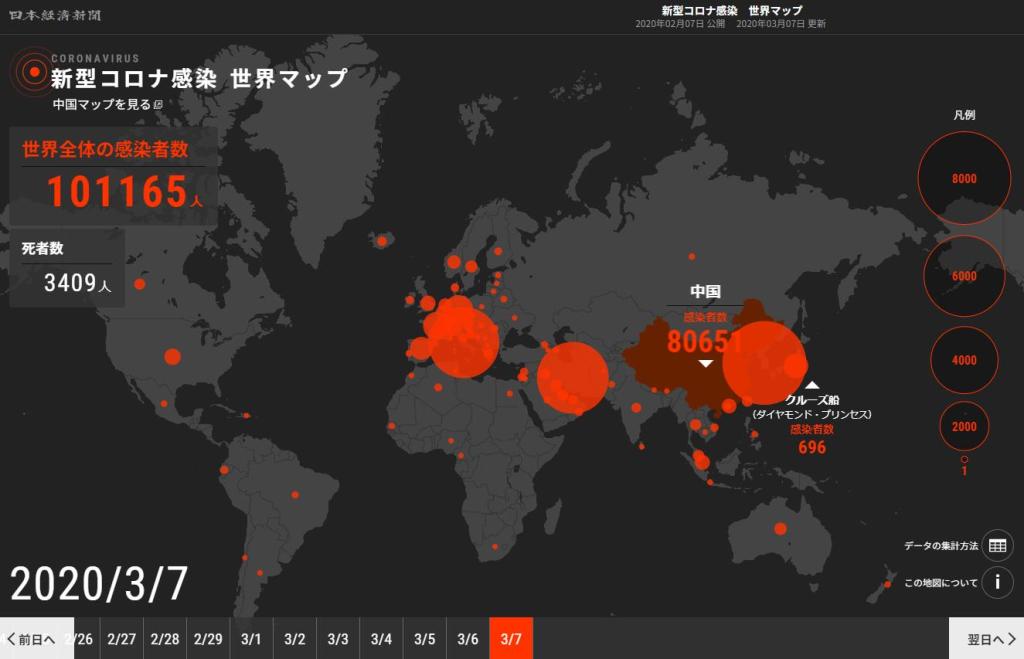Select the 3/7 date tab
Viewport: 1024px width, 659px height.
[x=511, y=639]
